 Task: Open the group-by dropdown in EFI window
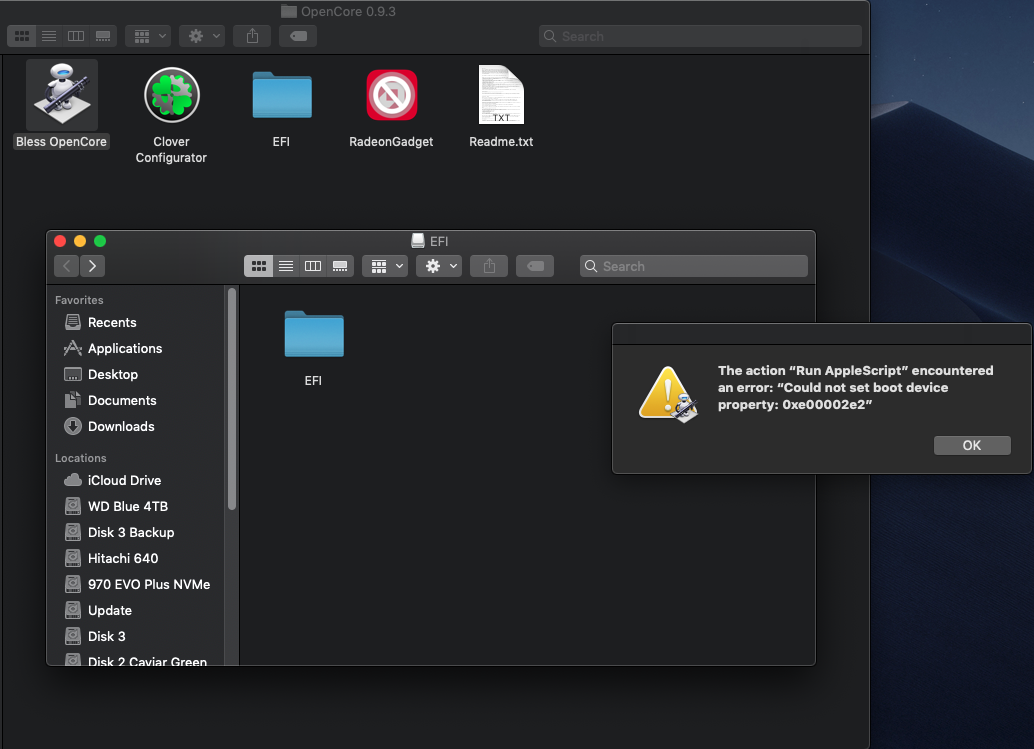385,266
